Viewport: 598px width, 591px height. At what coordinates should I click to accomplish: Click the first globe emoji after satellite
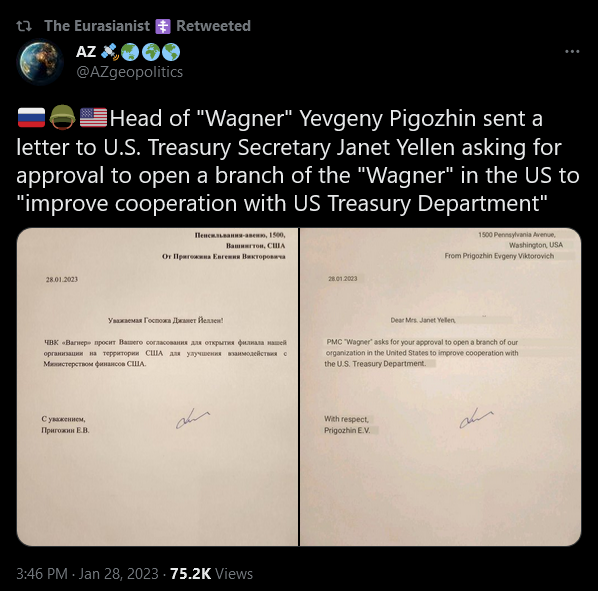(130, 52)
